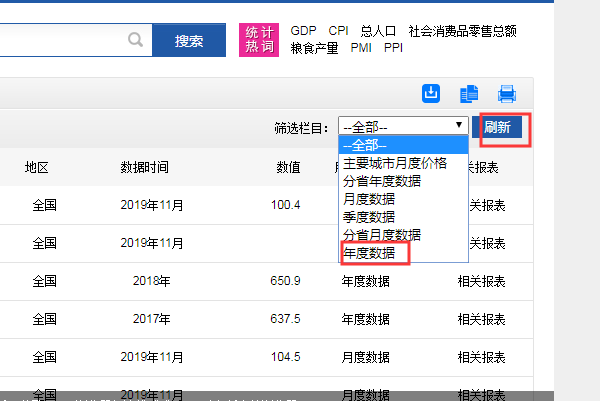This screenshot has height=401, width=600.
Task: Choose 分省年度数据 in the list
Action: [381, 181]
